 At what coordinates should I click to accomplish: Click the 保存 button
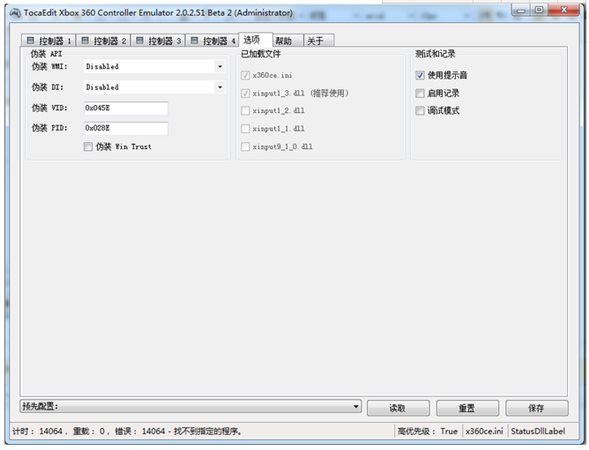(x=537, y=408)
